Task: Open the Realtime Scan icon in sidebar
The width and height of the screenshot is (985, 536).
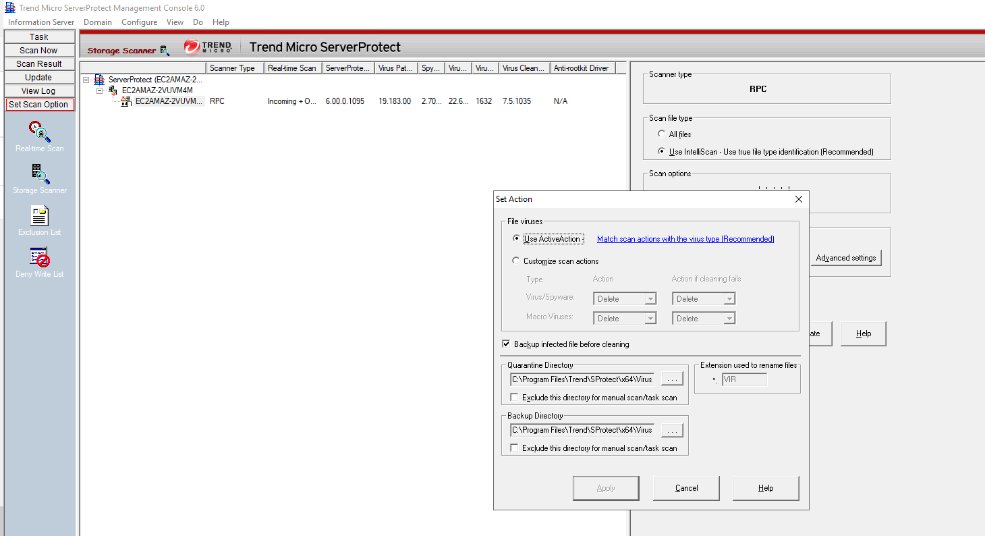Action: click(39, 131)
